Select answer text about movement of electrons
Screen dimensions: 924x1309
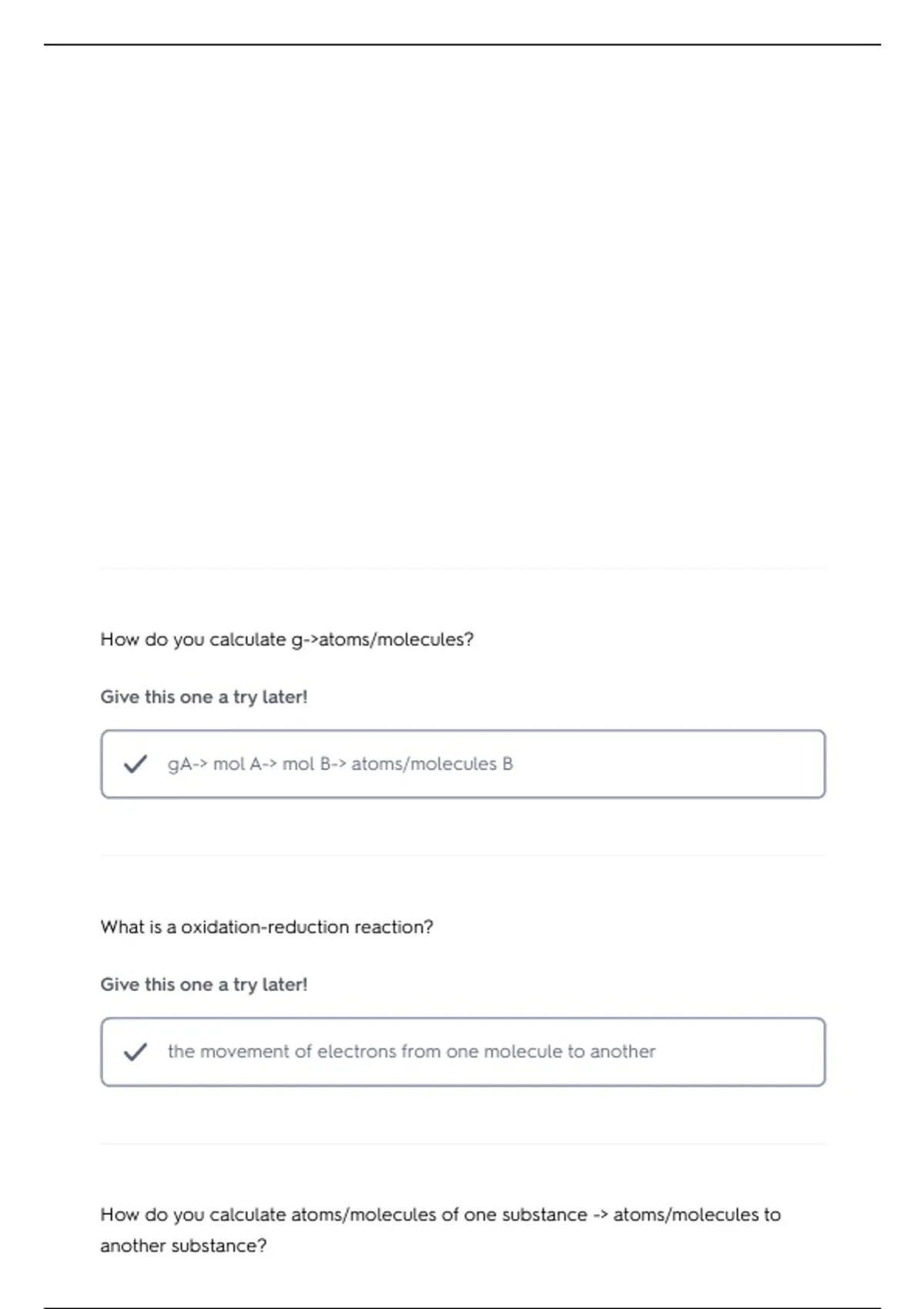pos(411,1052)
